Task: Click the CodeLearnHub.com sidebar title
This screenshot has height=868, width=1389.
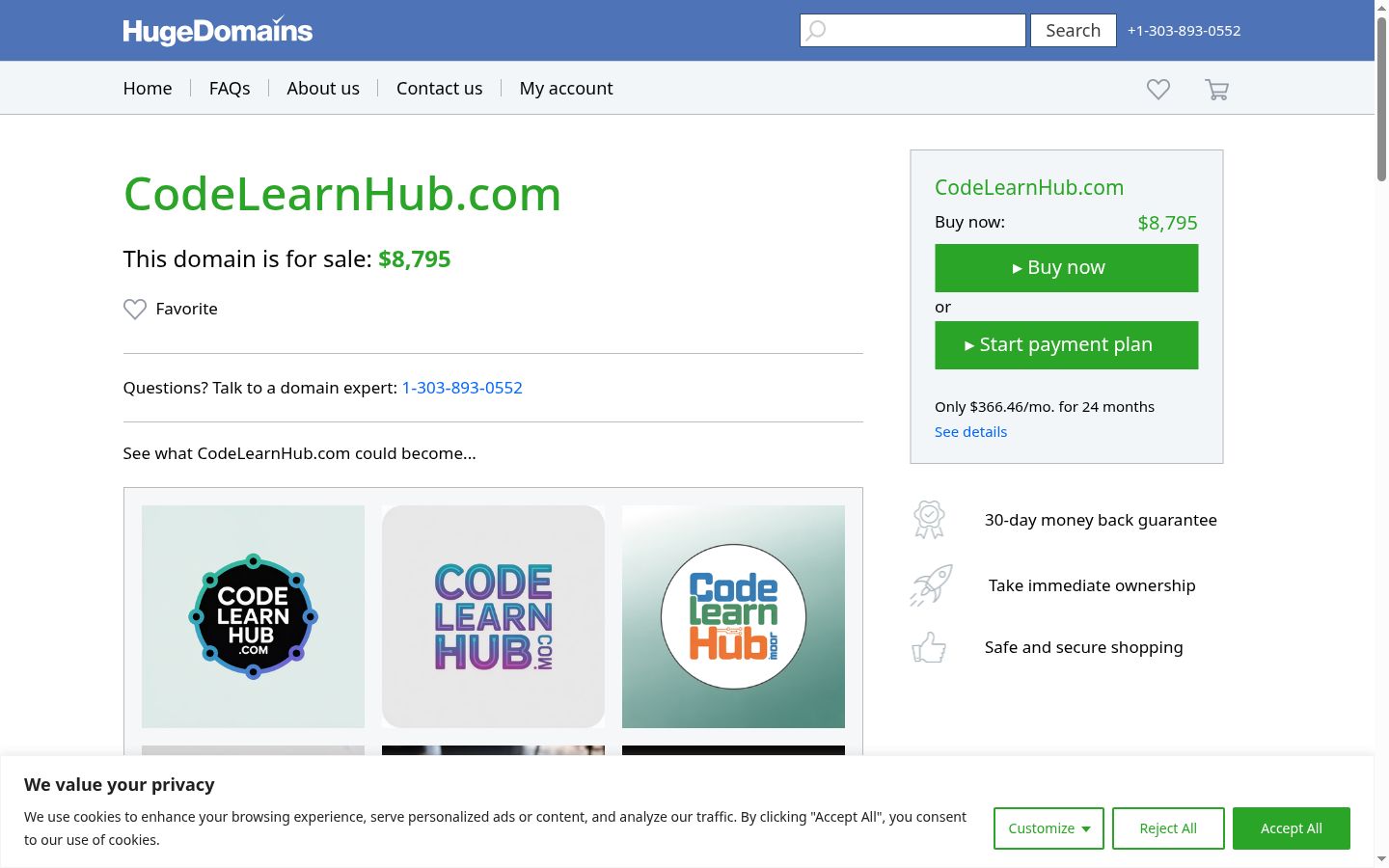Action: [x=1029, y=188]
